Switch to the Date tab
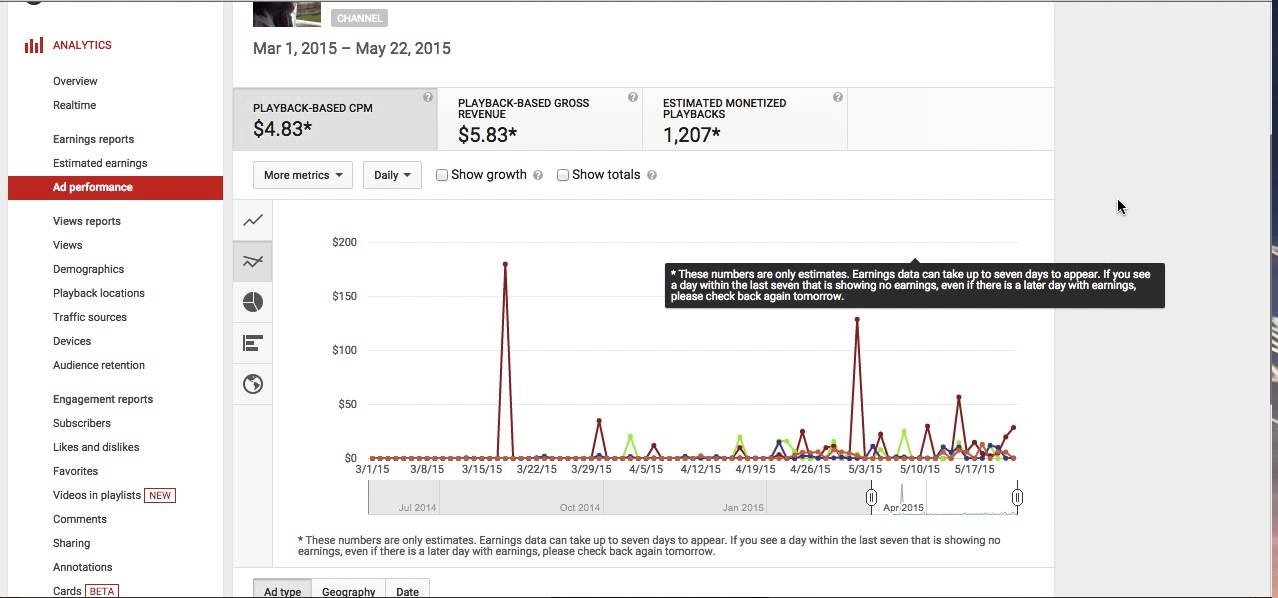 click(407, 589)
